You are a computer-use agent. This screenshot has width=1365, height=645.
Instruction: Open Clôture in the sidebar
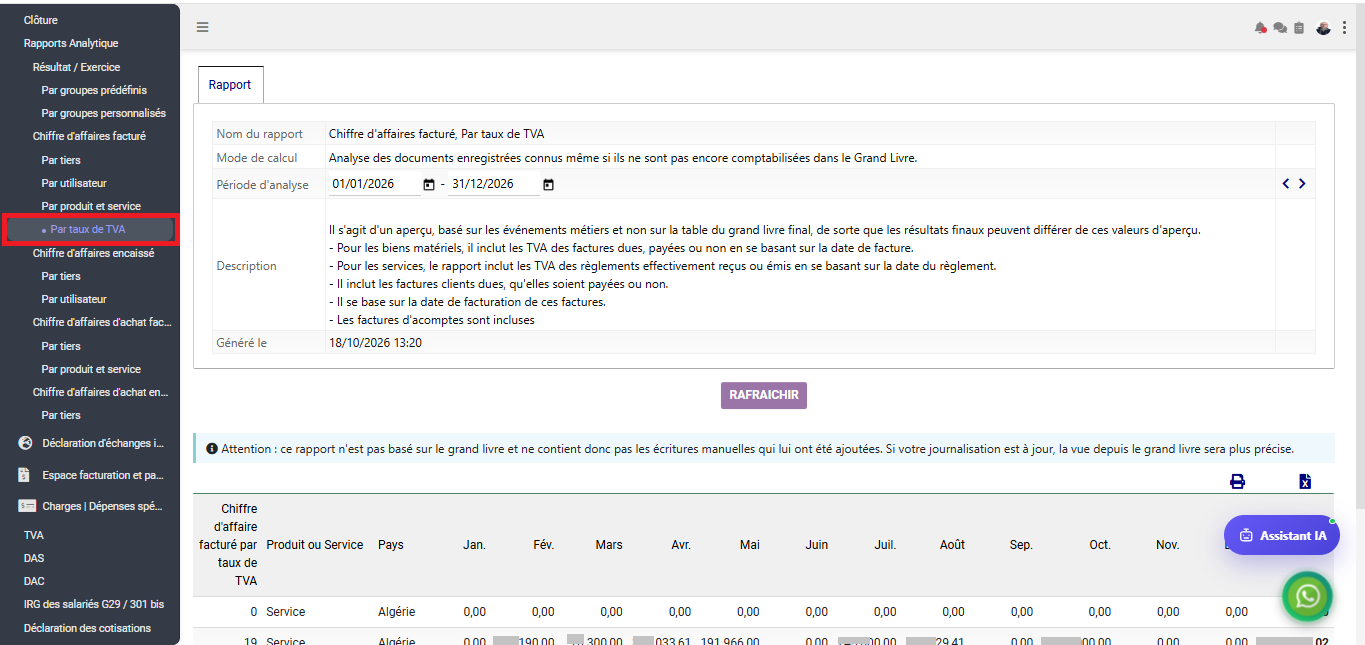[x=41, y=20]
